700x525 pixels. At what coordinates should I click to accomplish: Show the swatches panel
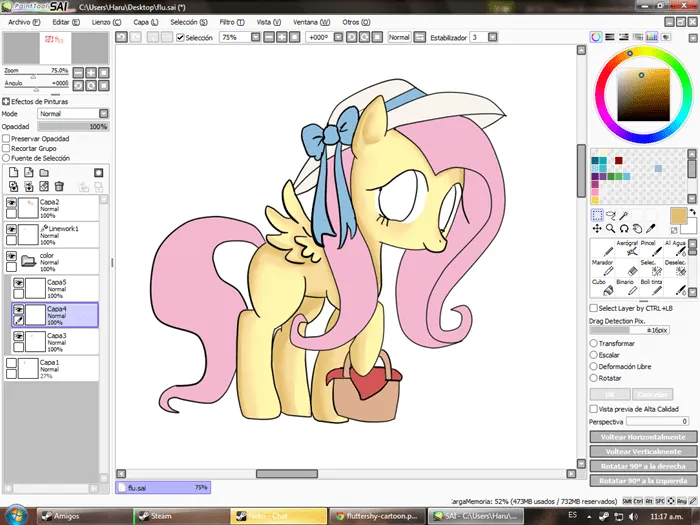(x=652, y=38)
